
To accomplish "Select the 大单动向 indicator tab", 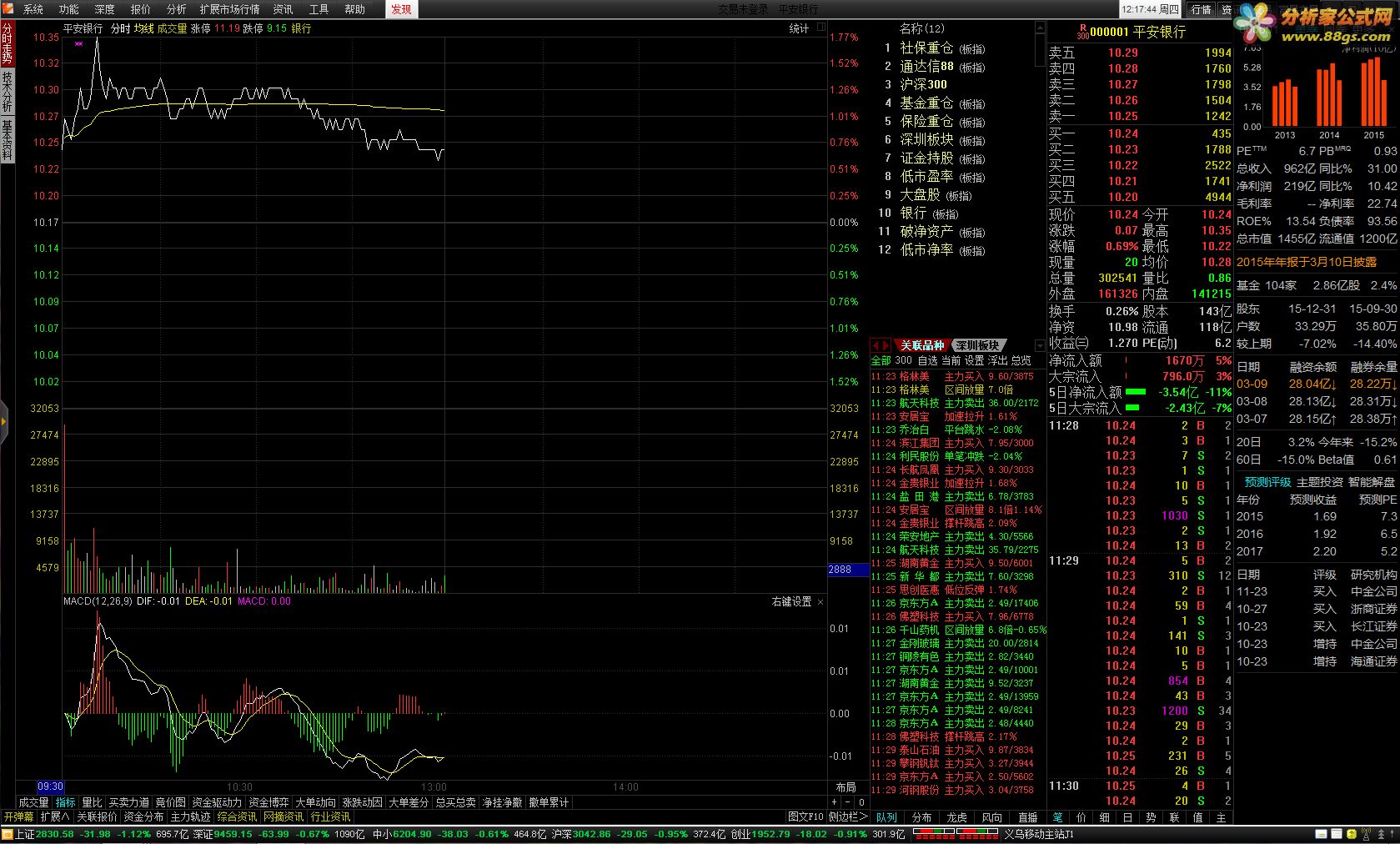I will [315, 802].
